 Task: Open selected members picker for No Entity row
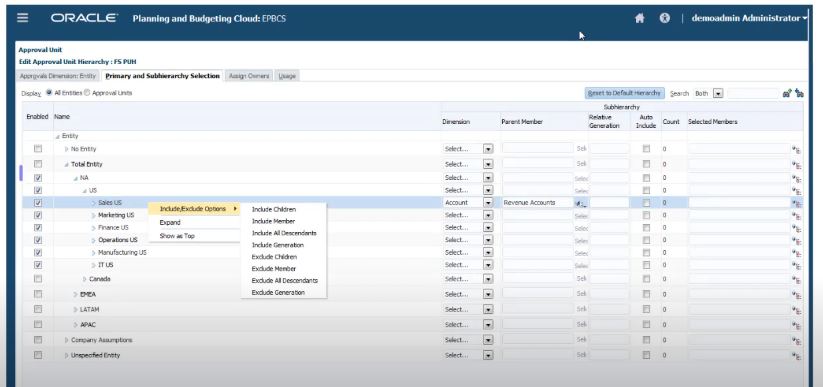coord(797,150)
